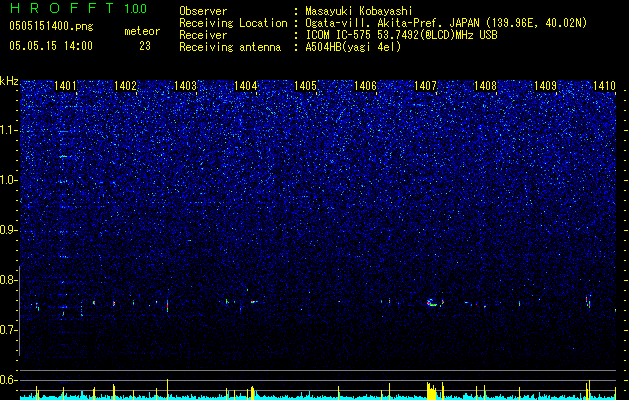Click the version number 1.00
Image resolution: width=629 pixels, height=400 pixels.
coord(136,8)
